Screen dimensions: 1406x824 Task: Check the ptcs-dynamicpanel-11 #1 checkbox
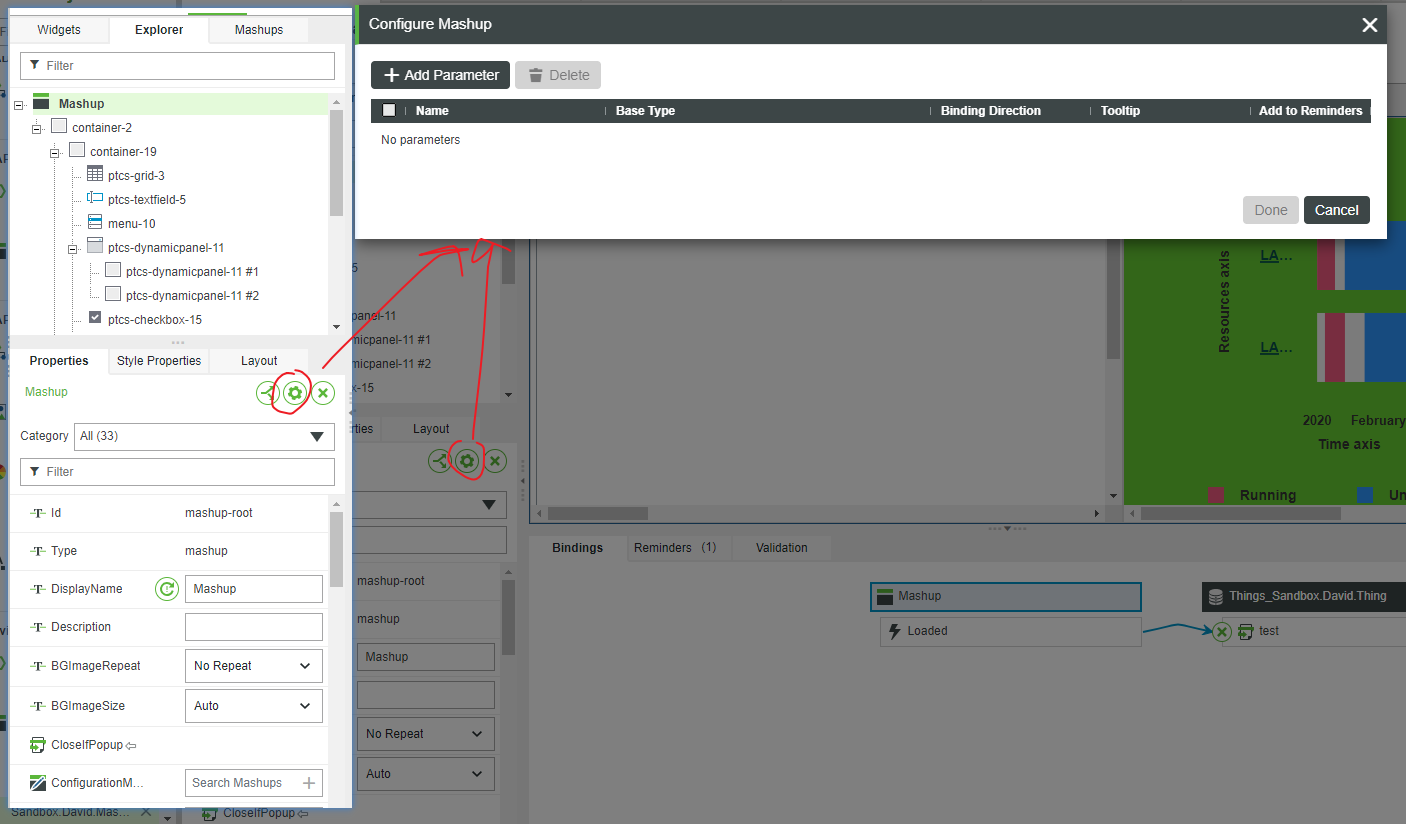113,270
